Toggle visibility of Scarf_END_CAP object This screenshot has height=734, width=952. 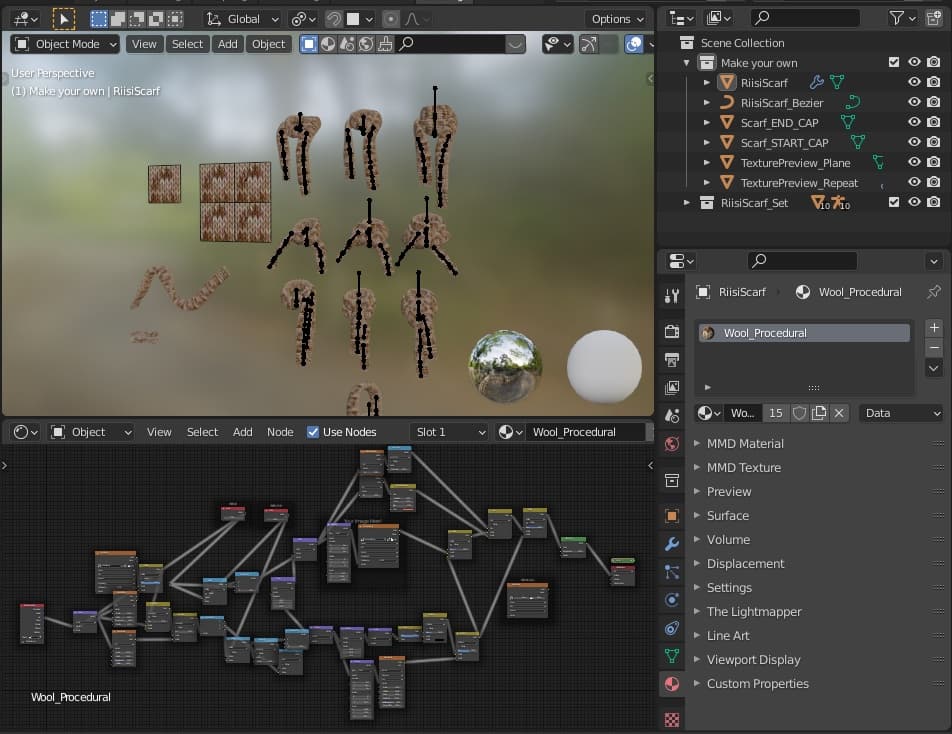click(913, 123)
